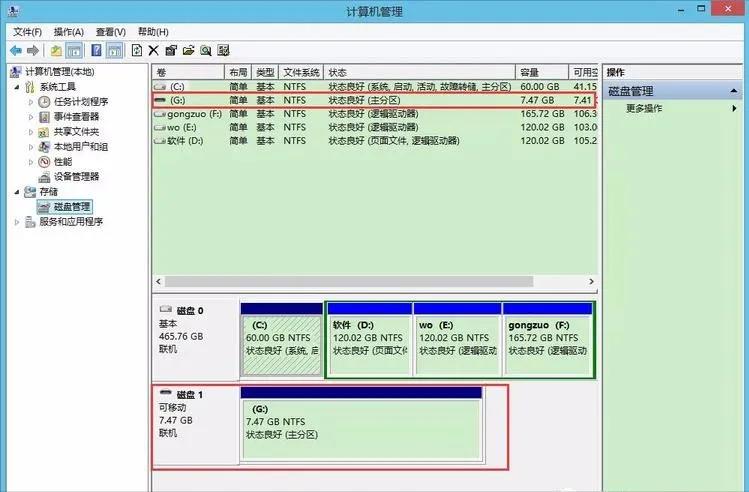This screenshot has height=492, width=749.
Task: Click the 文件系统 column header
Action: tap(301, 73)
